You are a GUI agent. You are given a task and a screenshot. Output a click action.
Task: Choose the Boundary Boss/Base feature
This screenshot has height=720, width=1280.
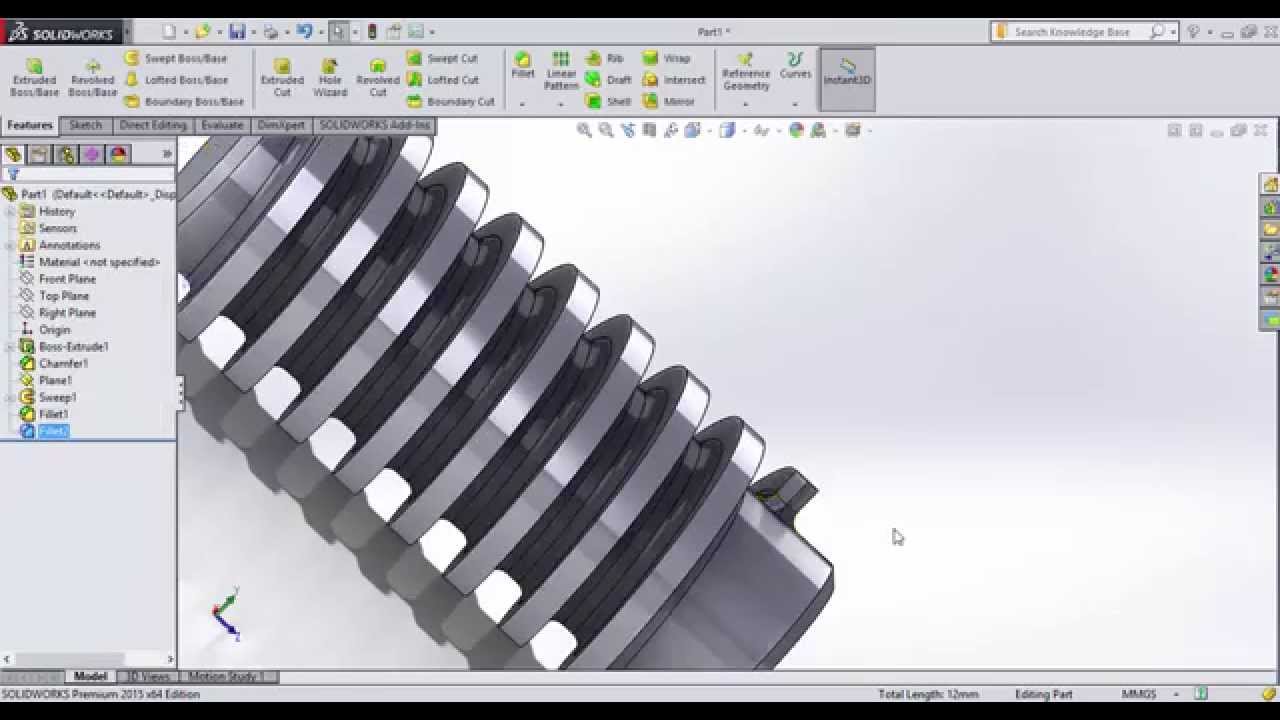point(184,101)
